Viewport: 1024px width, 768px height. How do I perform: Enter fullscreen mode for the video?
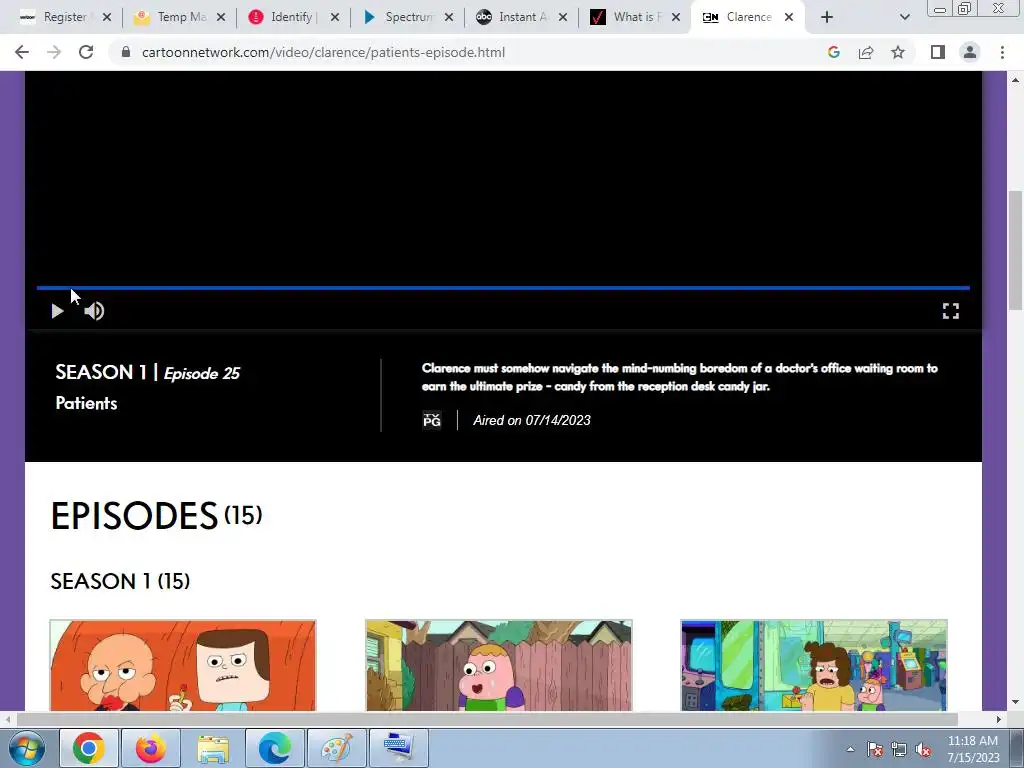pyautogui.click(x=951, y=311)
